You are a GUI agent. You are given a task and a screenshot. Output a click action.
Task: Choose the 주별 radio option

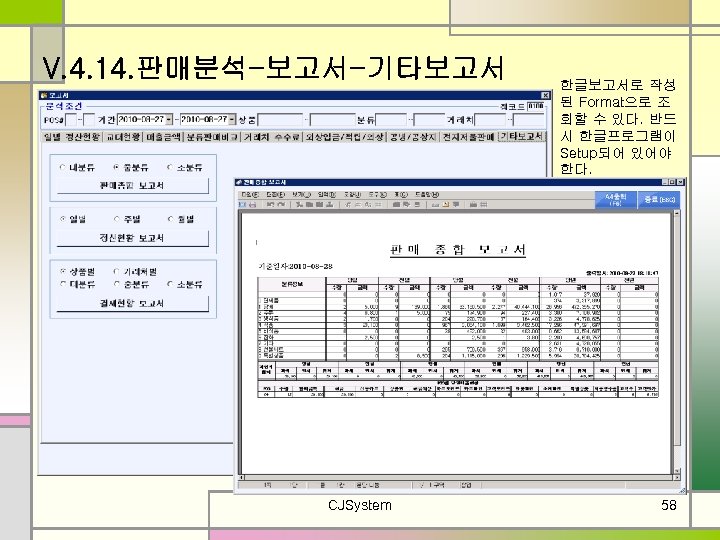pyautogui.click(x=116, y=219)
